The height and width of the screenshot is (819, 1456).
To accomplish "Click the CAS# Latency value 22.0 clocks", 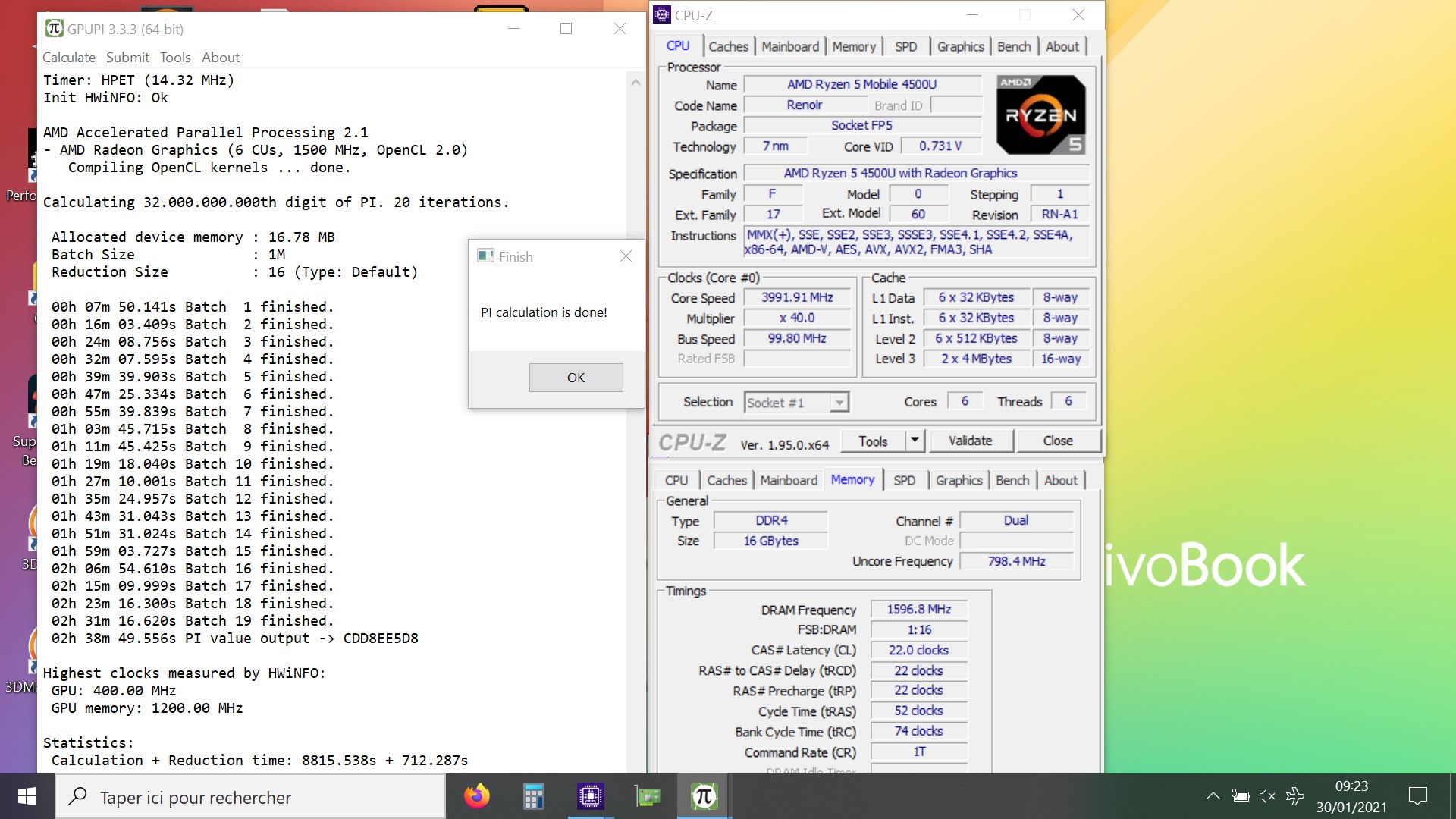I will pyautogui.click(x=919, y=651).
